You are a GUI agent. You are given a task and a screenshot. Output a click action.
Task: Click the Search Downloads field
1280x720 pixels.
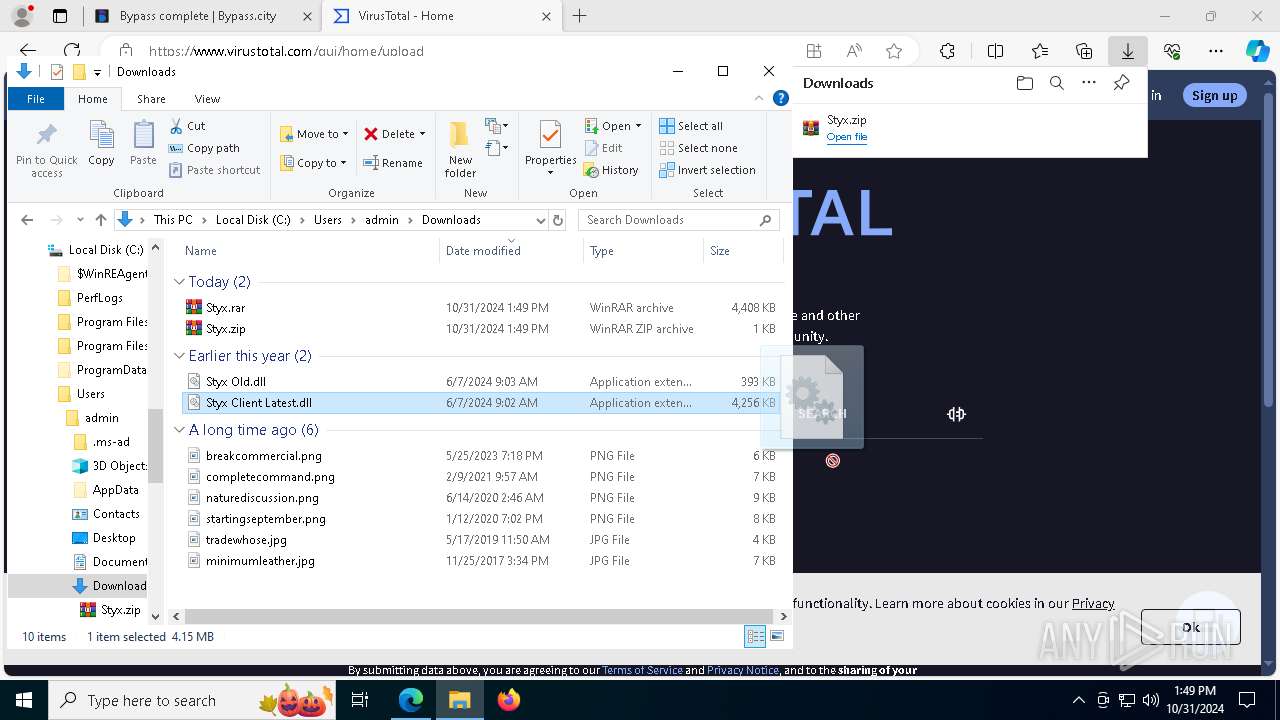(x=678, y=220)
